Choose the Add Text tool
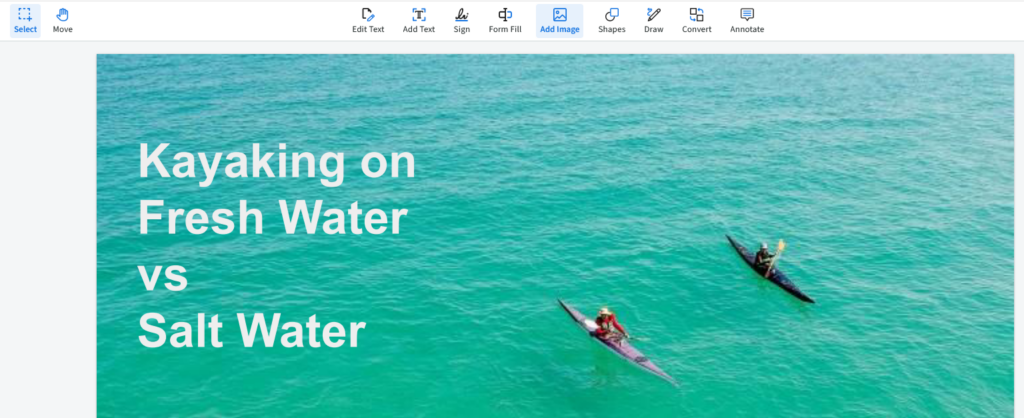The image size is (1024, 418). pyautogui.click(x=419, y=21)
